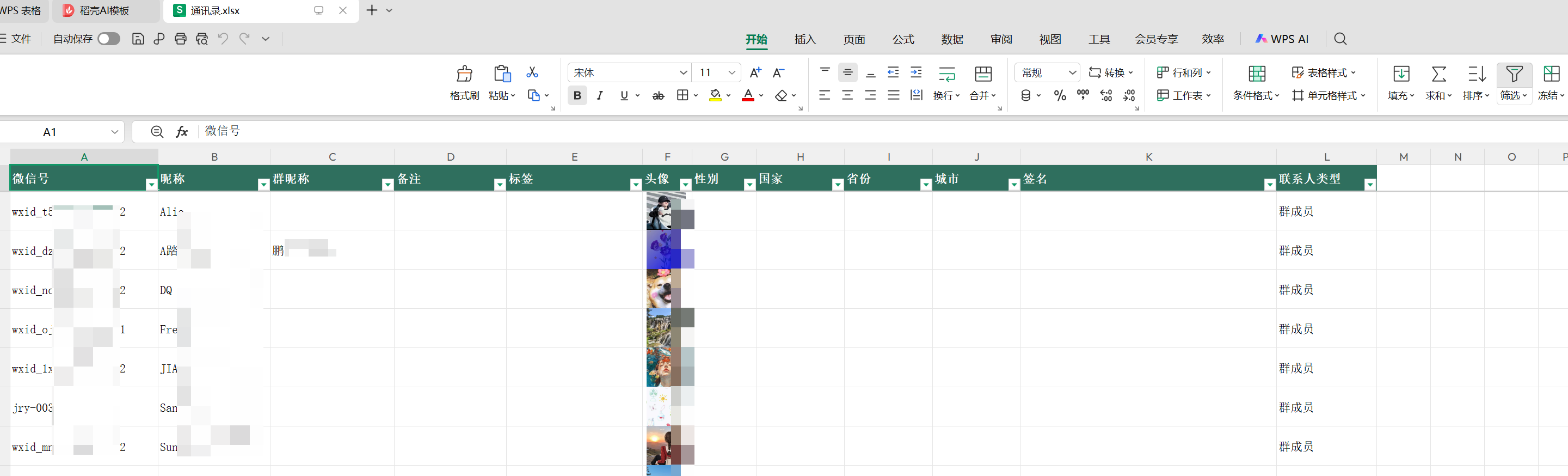Click the Format Painter (格式刷) icon
Viewport: 1568px width, 476px height.
(464, 75)
